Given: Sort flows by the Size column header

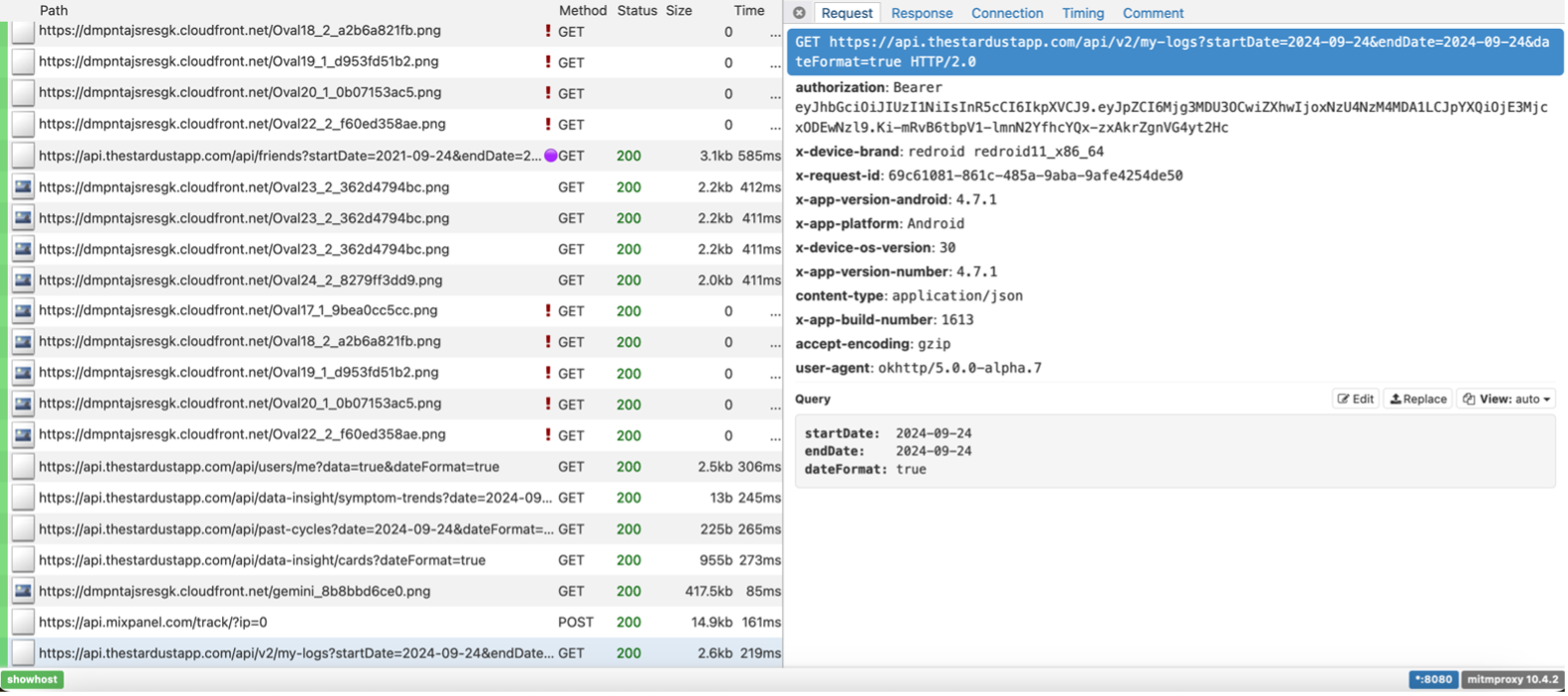Looking at the screenshot, I should [x=679, y=11].
